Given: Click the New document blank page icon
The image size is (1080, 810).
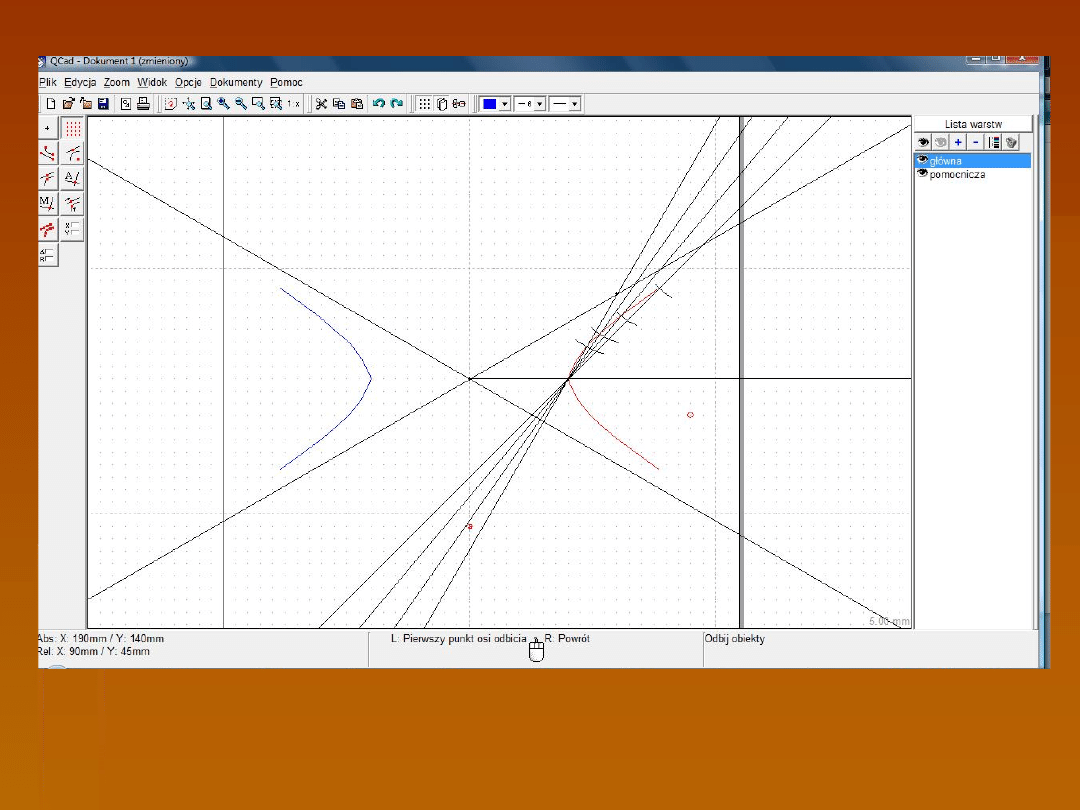Looking at the screenshot, I should pyautogui.click(x=50, y=103).
